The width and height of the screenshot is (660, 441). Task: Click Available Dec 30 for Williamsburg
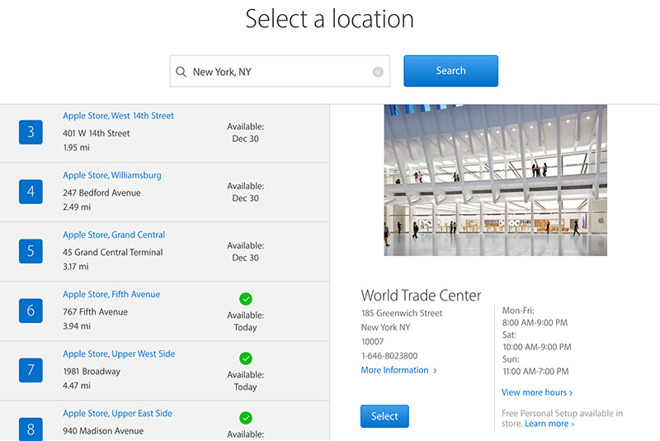pyautogui.click(x=245, y=192)
